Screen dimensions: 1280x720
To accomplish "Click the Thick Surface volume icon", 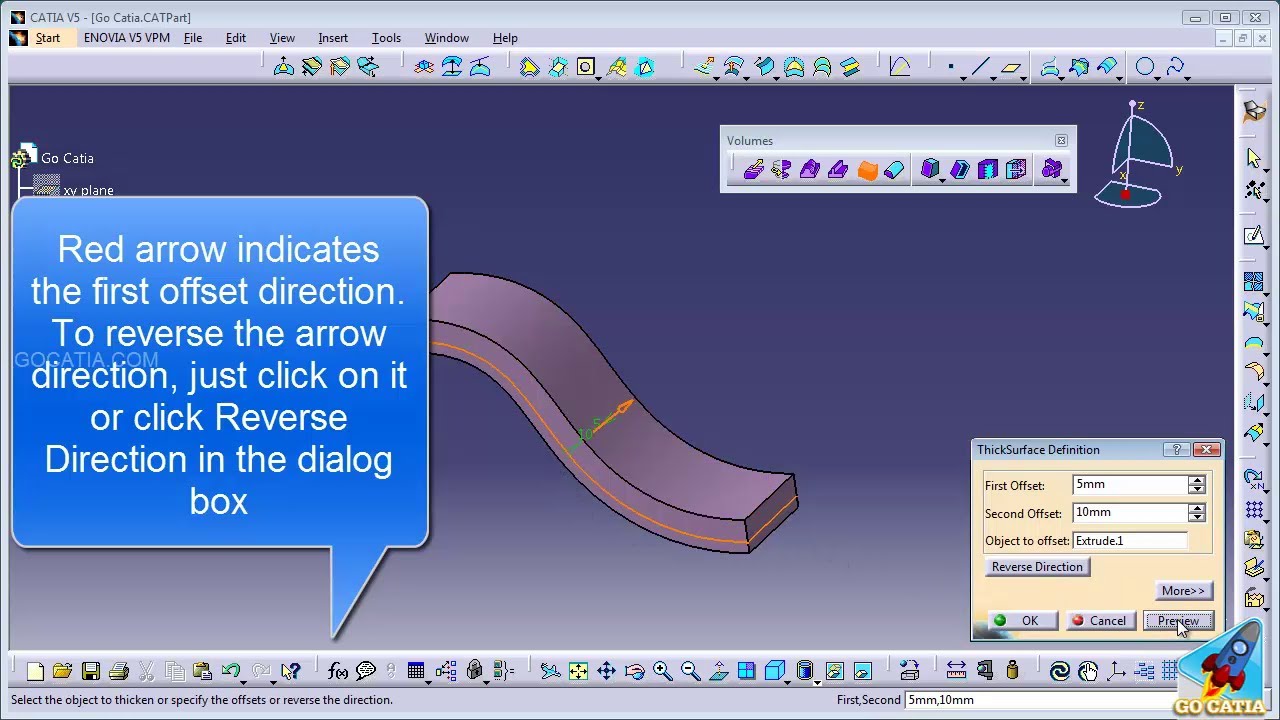I will [x=867, y=170].
